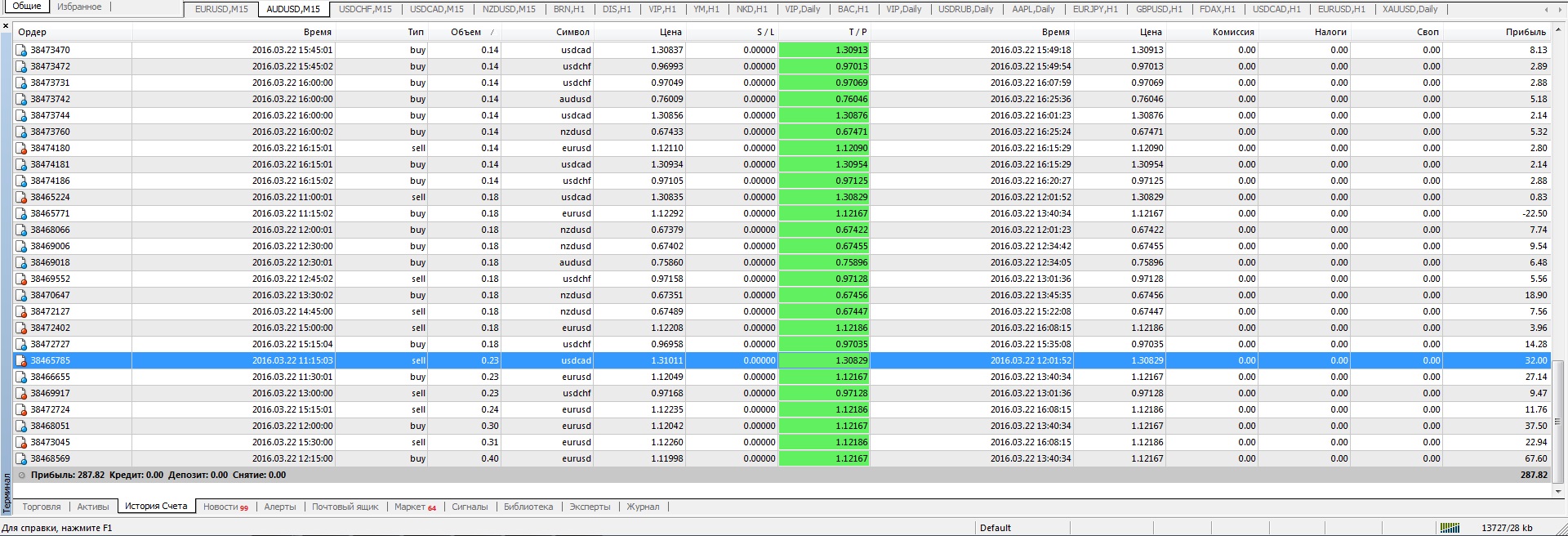Open the EURUSD,M15 chart tab

[x=221, y=9]
